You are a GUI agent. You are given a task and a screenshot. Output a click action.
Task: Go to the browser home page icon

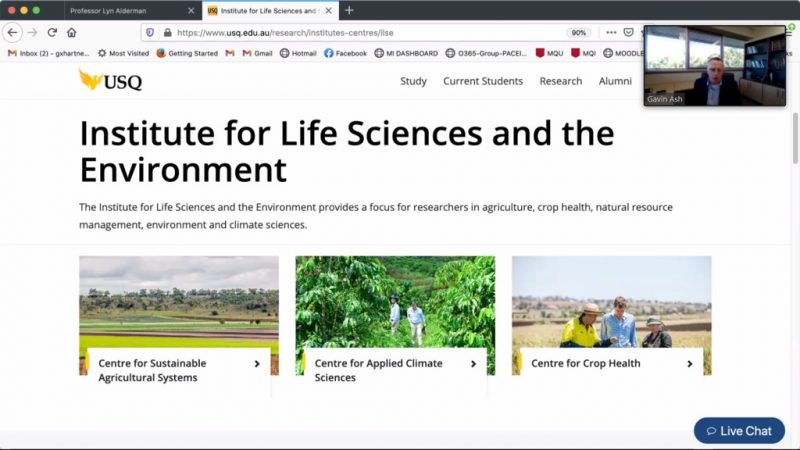71,32
